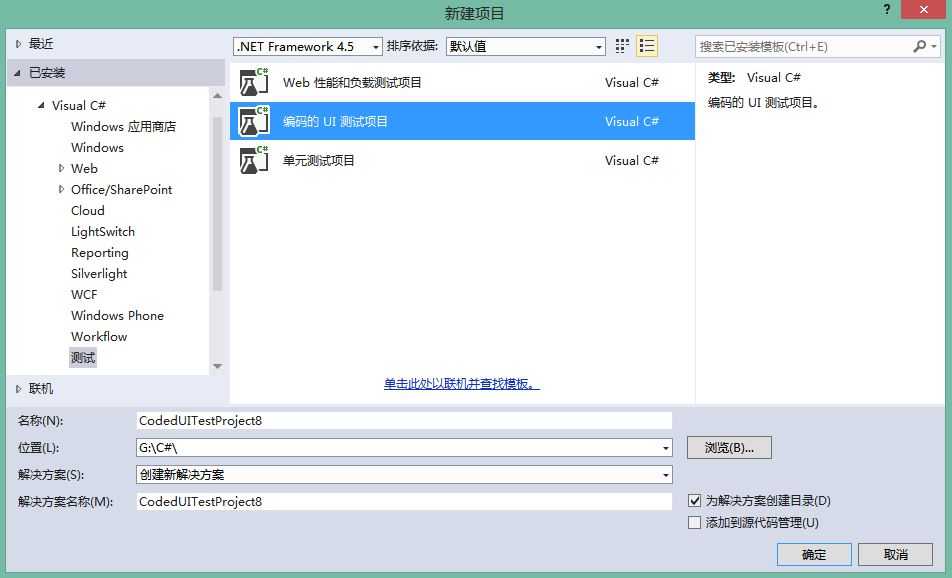Expand the 最近 section
The width and height of the screenshot is (952, 578).
pos(18,44)
